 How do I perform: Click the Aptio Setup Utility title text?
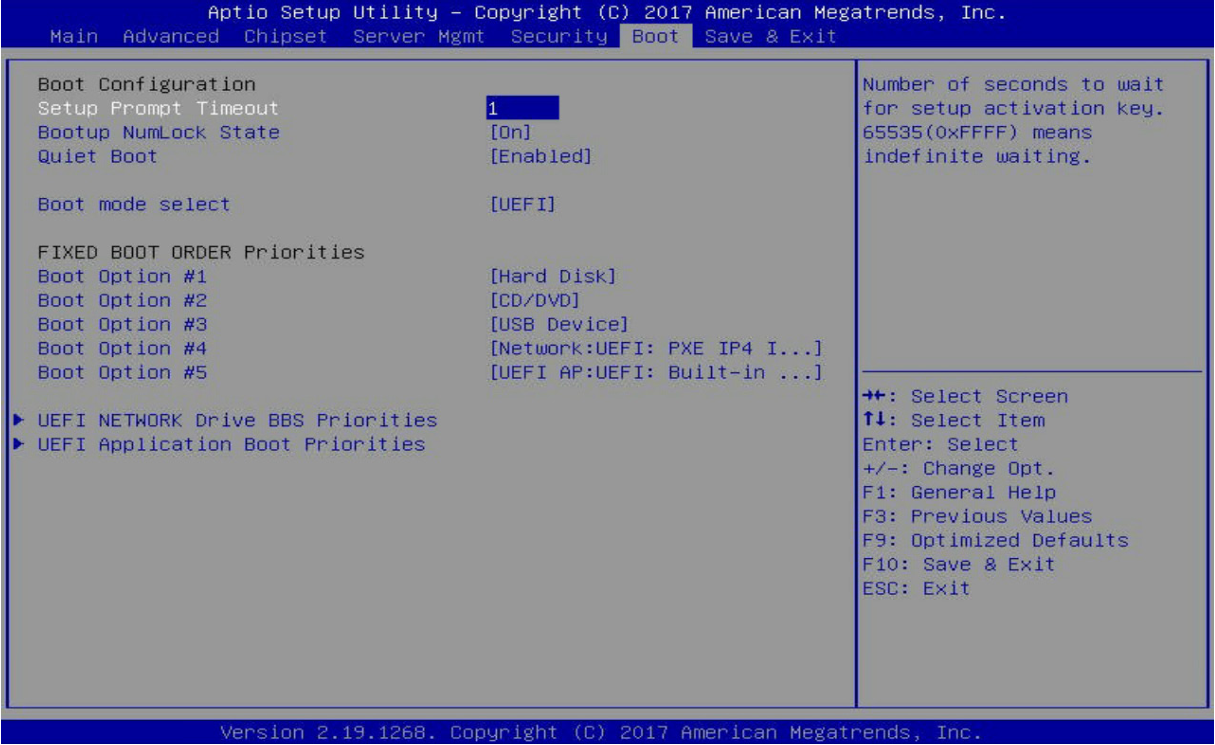pos(607,13)
